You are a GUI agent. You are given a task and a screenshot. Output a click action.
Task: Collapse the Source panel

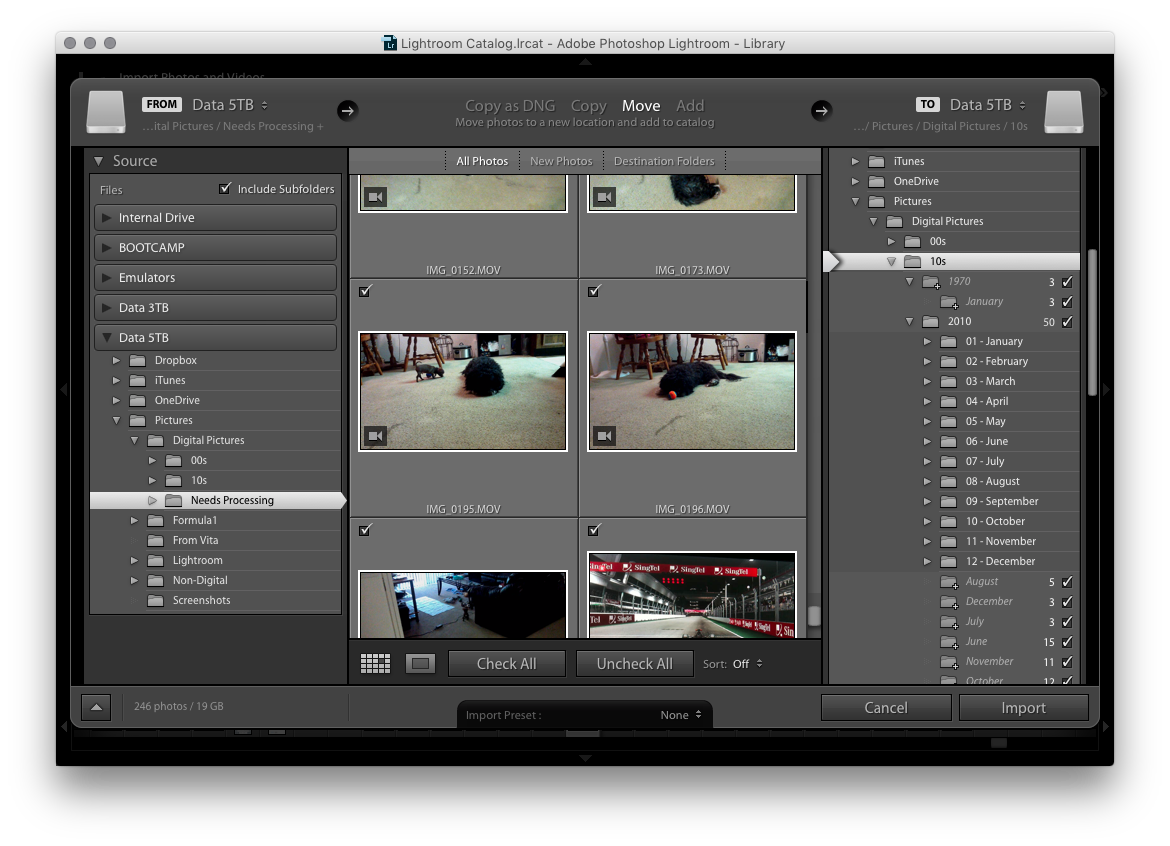click(98, 160)
